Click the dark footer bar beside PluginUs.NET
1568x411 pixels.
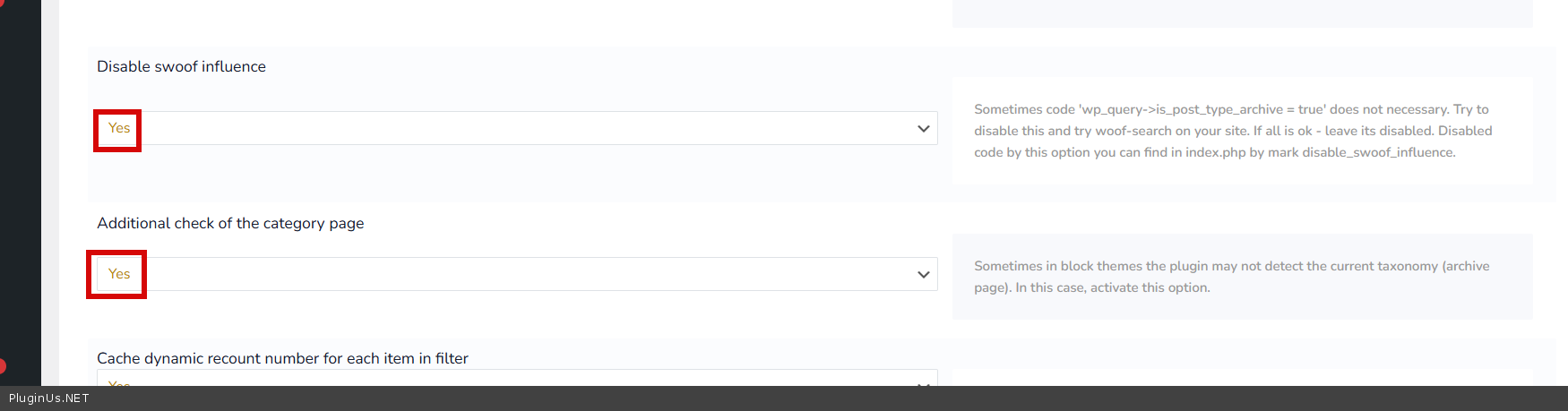[806, 398]
